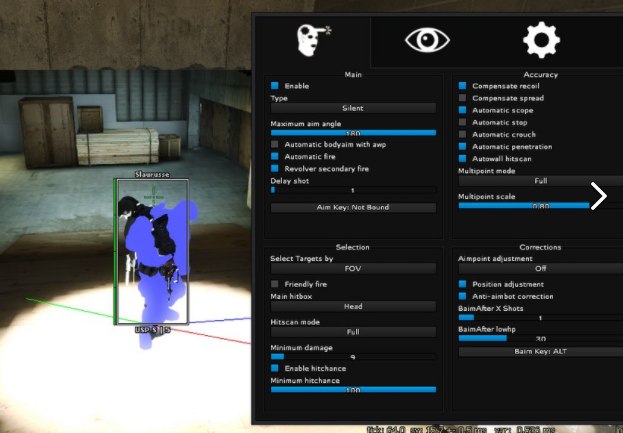Open the aimbot head-icon tab

[x=313, y=40]
